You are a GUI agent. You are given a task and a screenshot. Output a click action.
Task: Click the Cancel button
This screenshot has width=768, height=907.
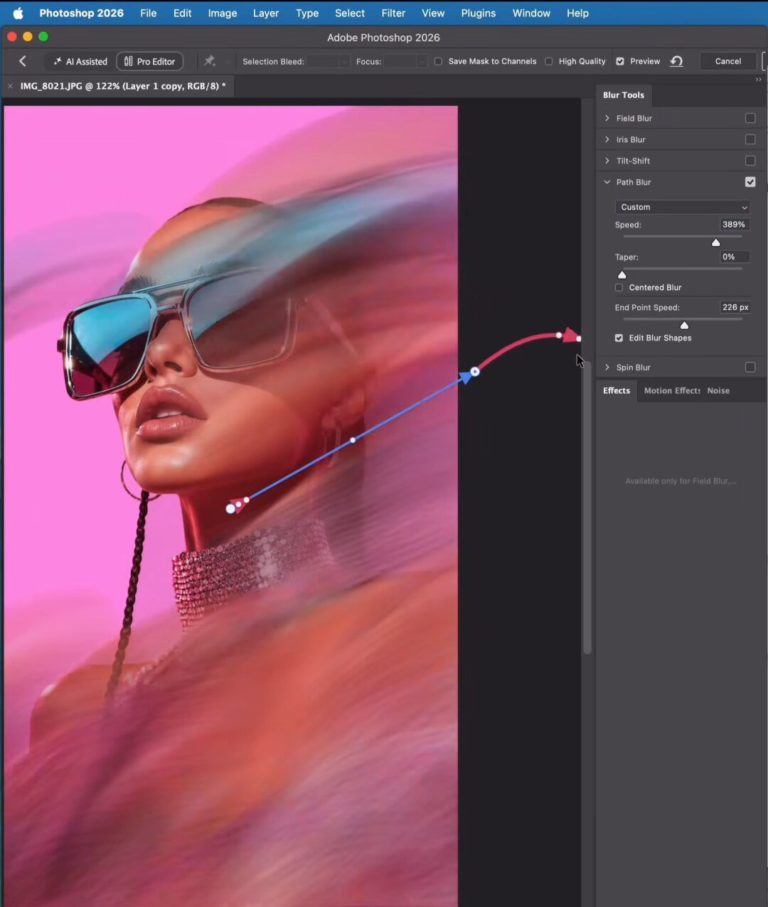coord(728,61)
